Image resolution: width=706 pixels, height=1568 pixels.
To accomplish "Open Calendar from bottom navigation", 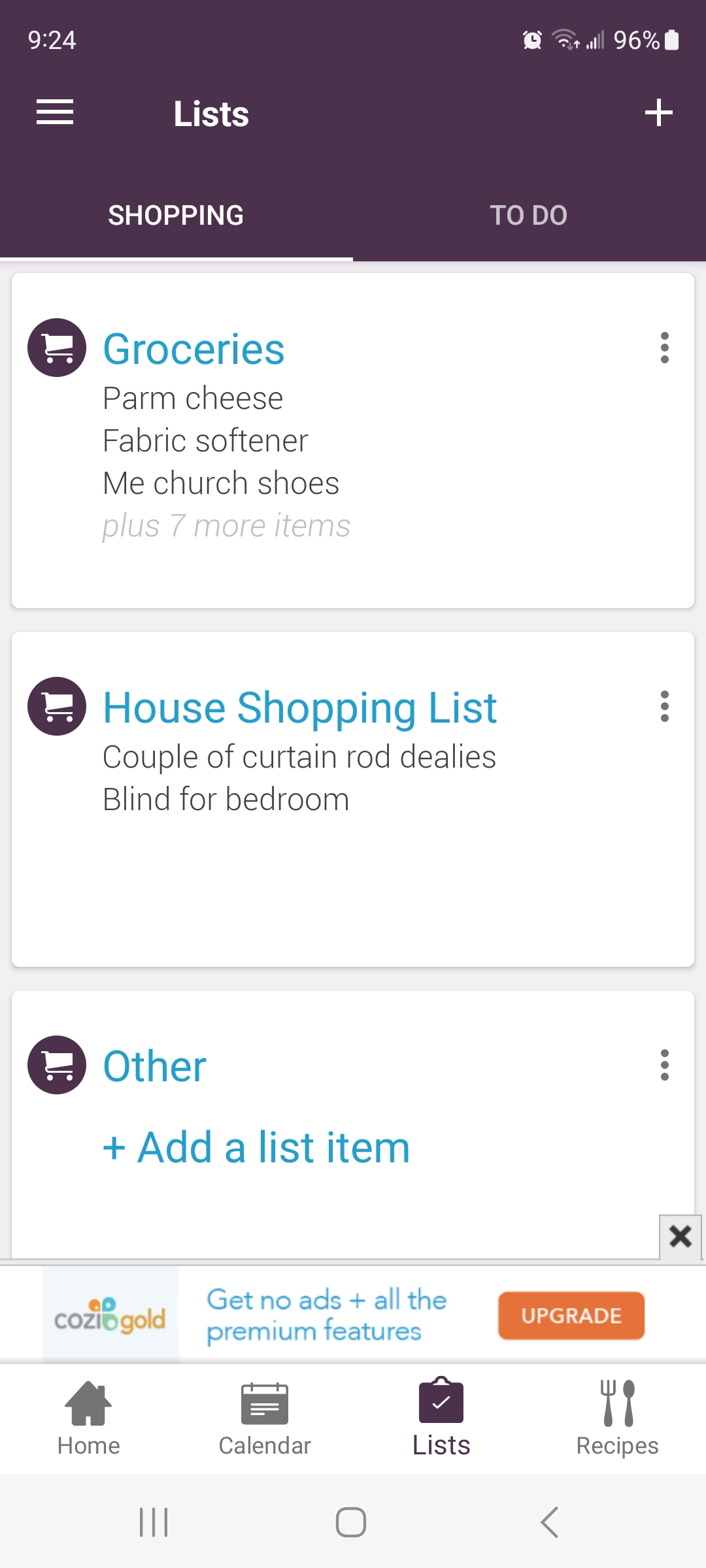I will 265,1419.
